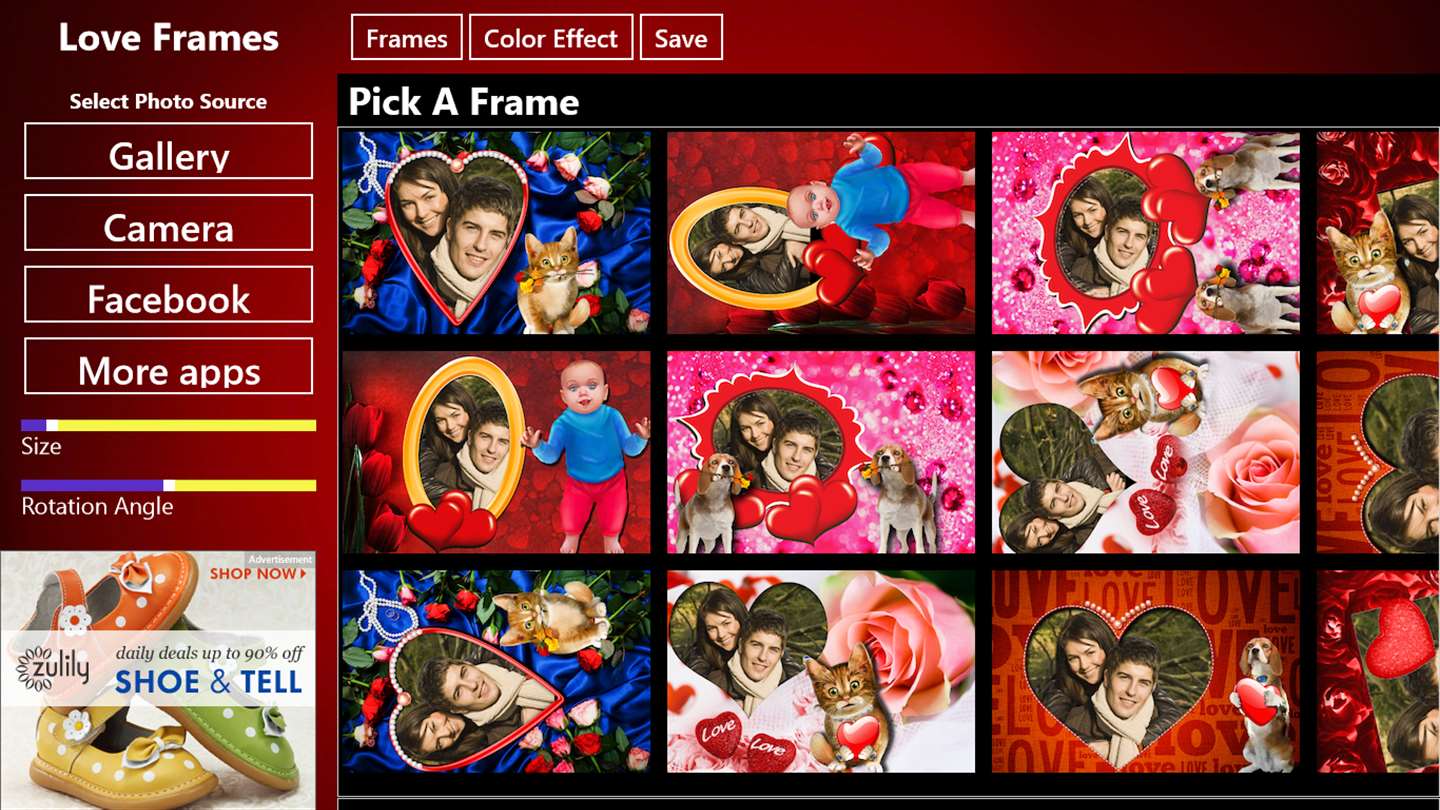Image resolution: width=1440 pixels, height=810 pixels.
Task: Choose the orange LOVE text heart frame with dog
Action: (1146, 671)
